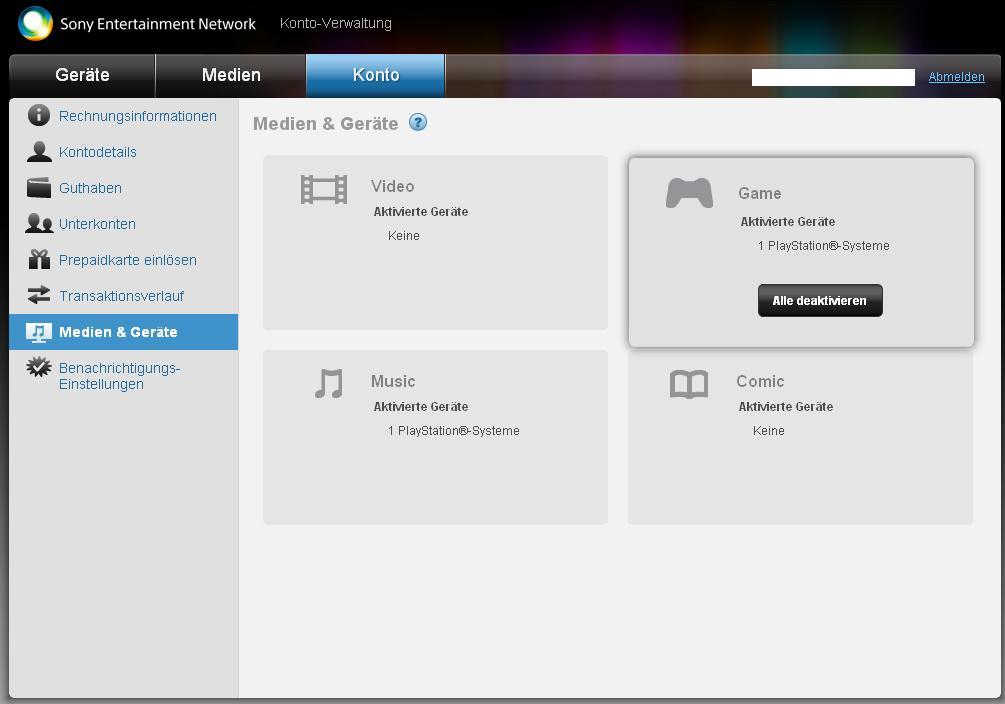Click 'Aktivierte Geräte' label in Music card
The width and height of the screenshot is (1005, 704).
pos(421,406)
